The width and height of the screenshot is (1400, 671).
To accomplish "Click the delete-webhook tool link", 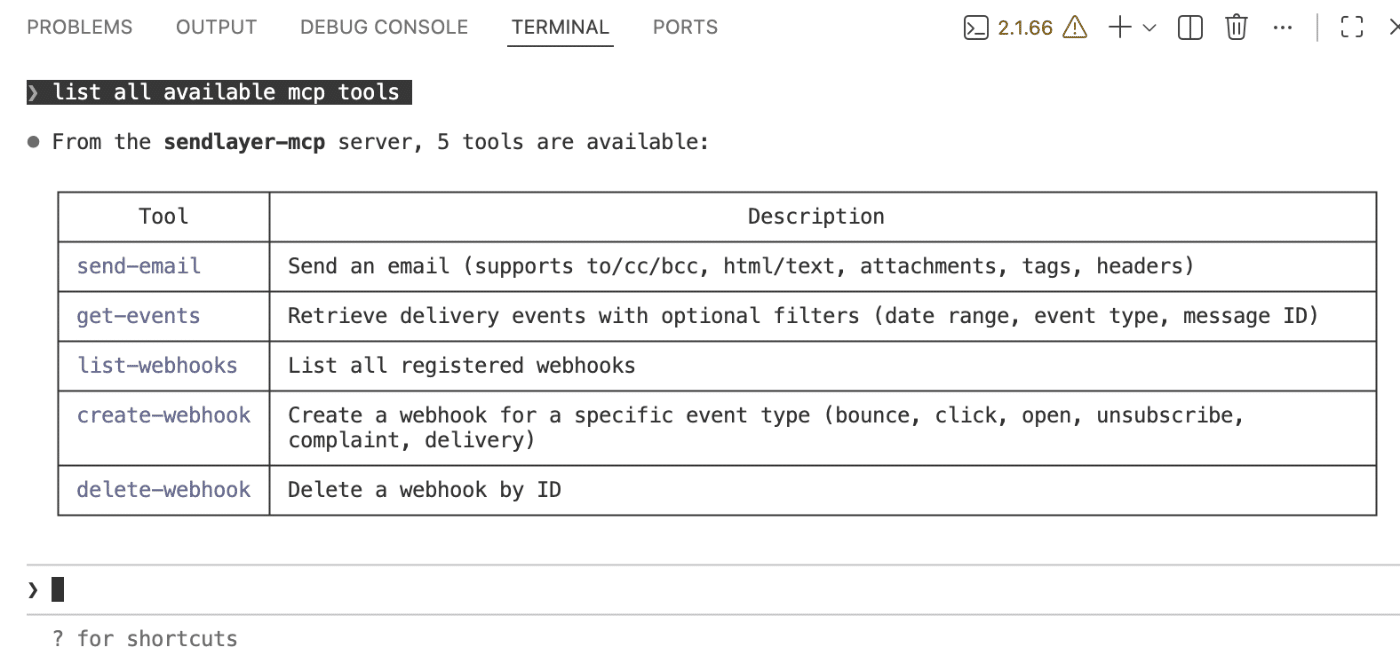I will pyautogui.click(x=163, y=490).
